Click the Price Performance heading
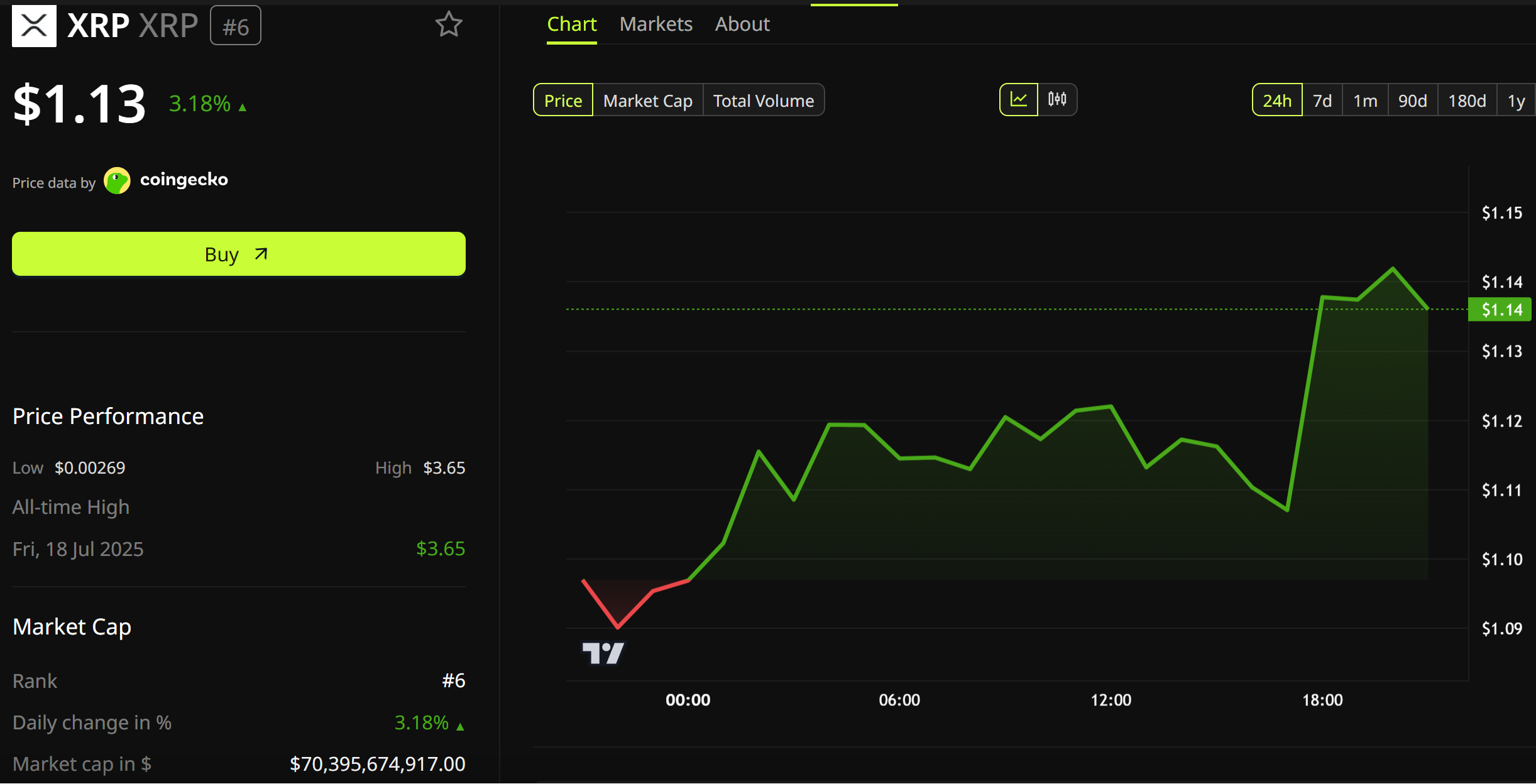This screenshot has width=1536, height=784. 108,416
